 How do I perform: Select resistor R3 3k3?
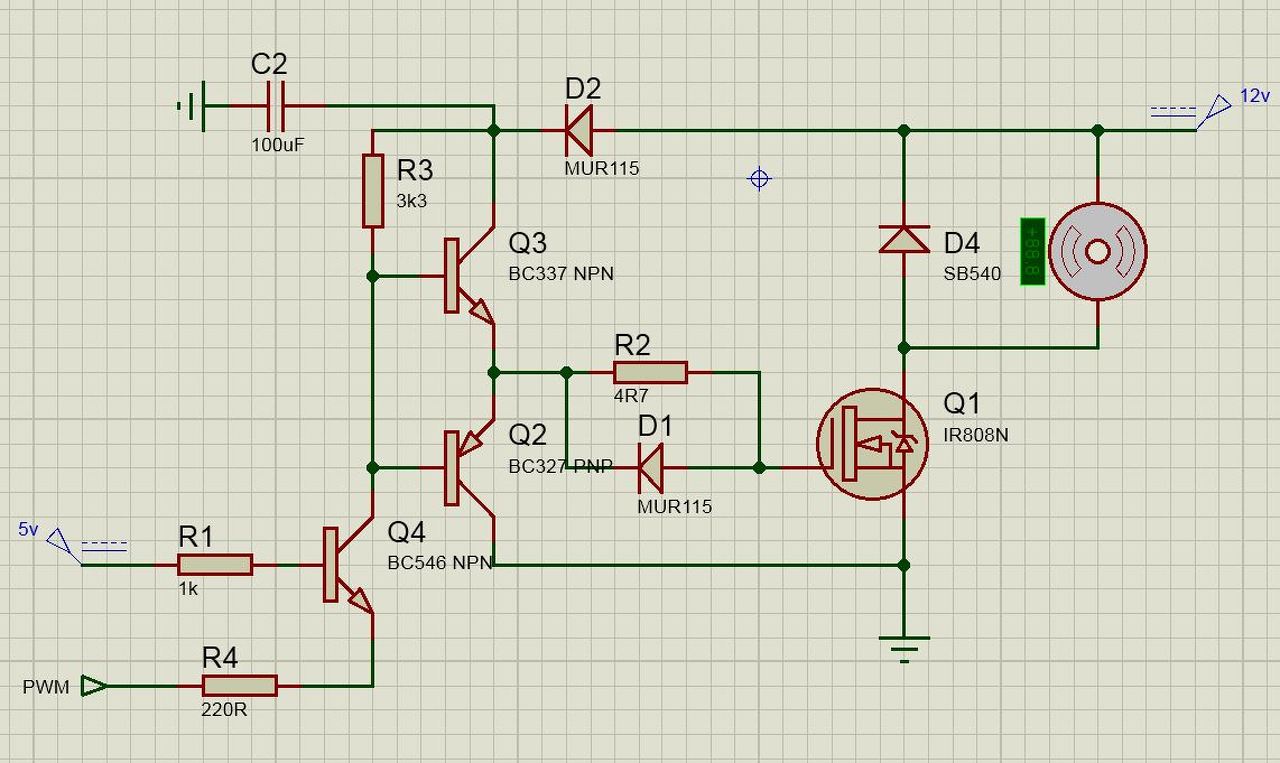[372, 190]
